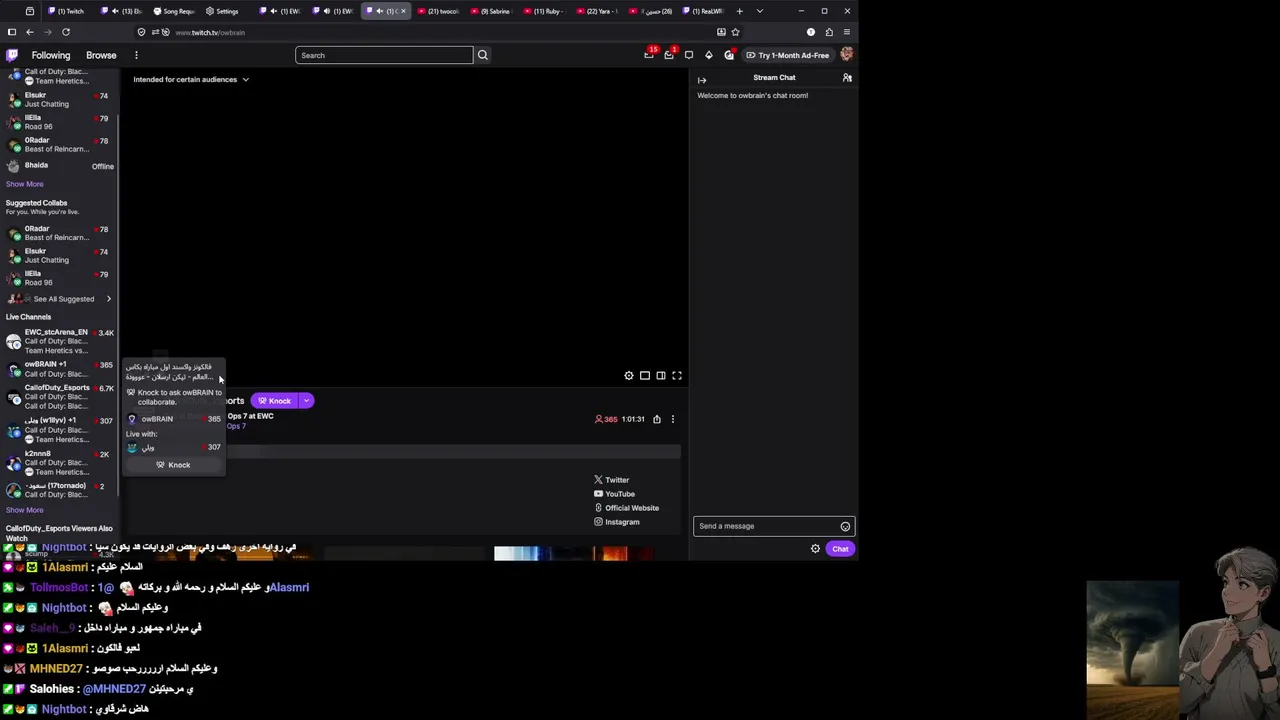Click the browser address bar URL
Image resolution: width=1280 pixels, height=720 pixels.
point(210,32)
